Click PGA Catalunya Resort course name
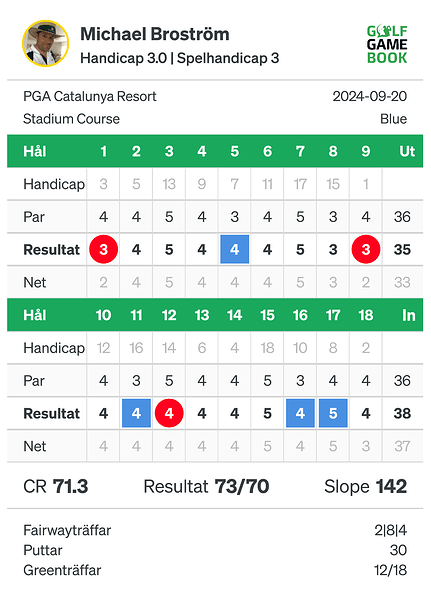Screen dimensions: 431x600 pyautogui.click(x=90, y=96)
